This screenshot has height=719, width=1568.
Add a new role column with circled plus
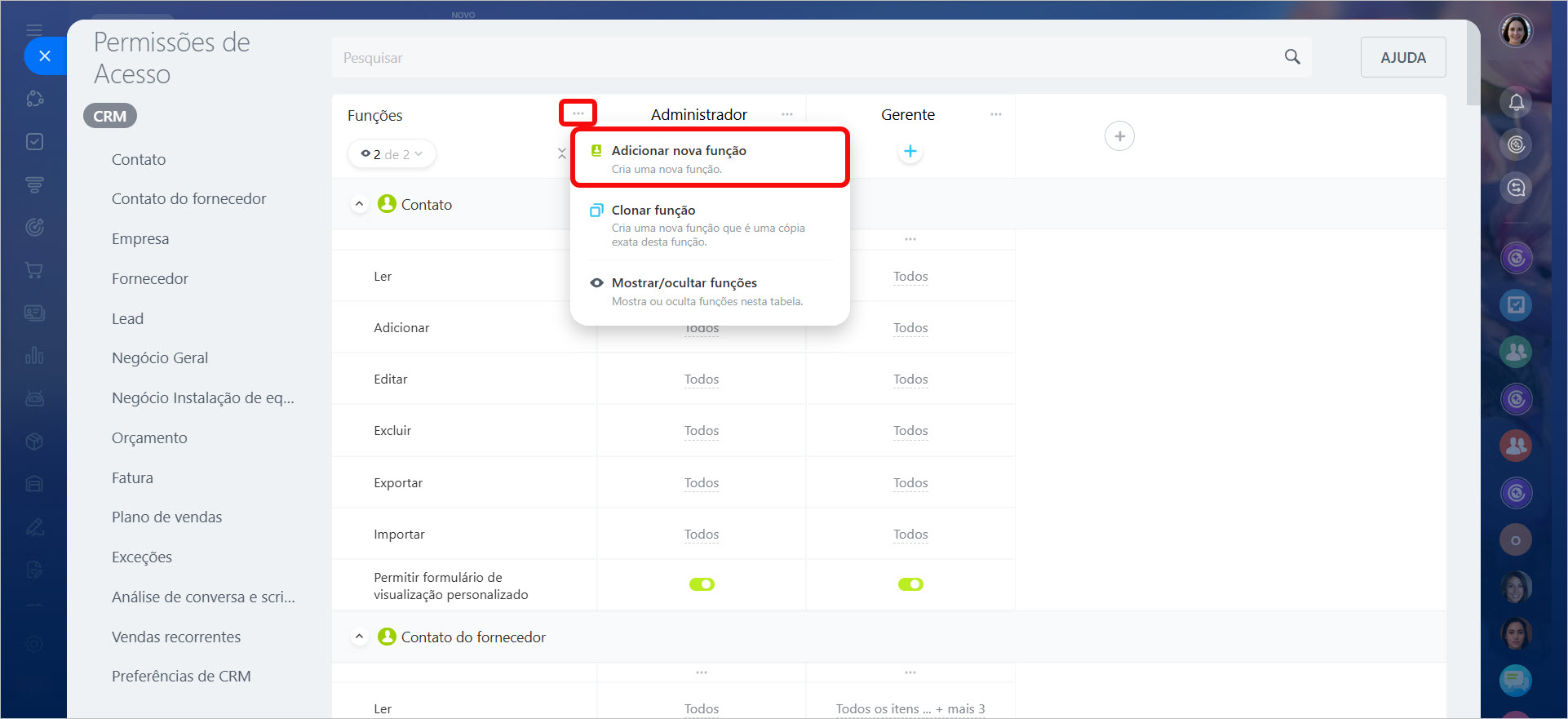pos(1119,136)
